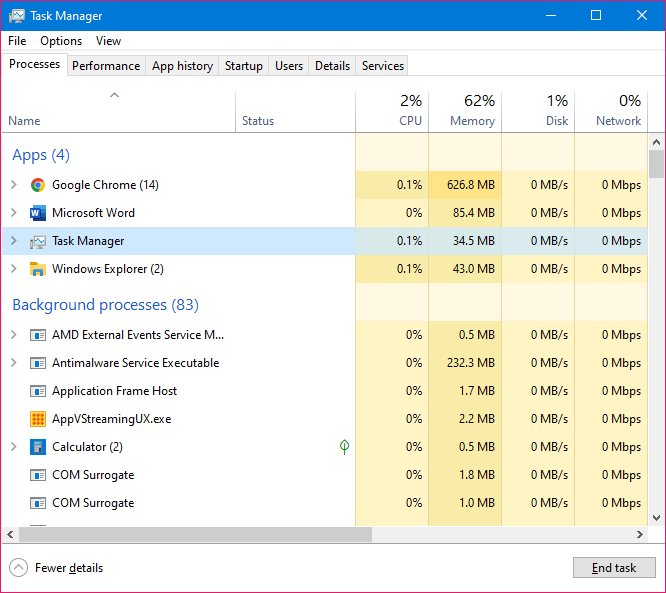The image size is (666, 593).
Task: Click the Google Chrome icon in Apps list
Action: [x=38, y=185]
